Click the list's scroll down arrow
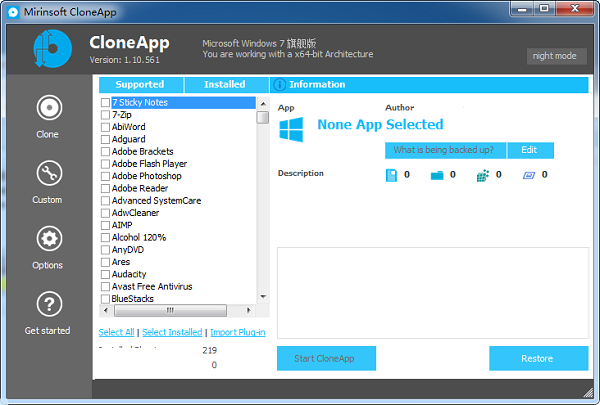This screenshot has width=600, height=405. click(x=263, y=297)
